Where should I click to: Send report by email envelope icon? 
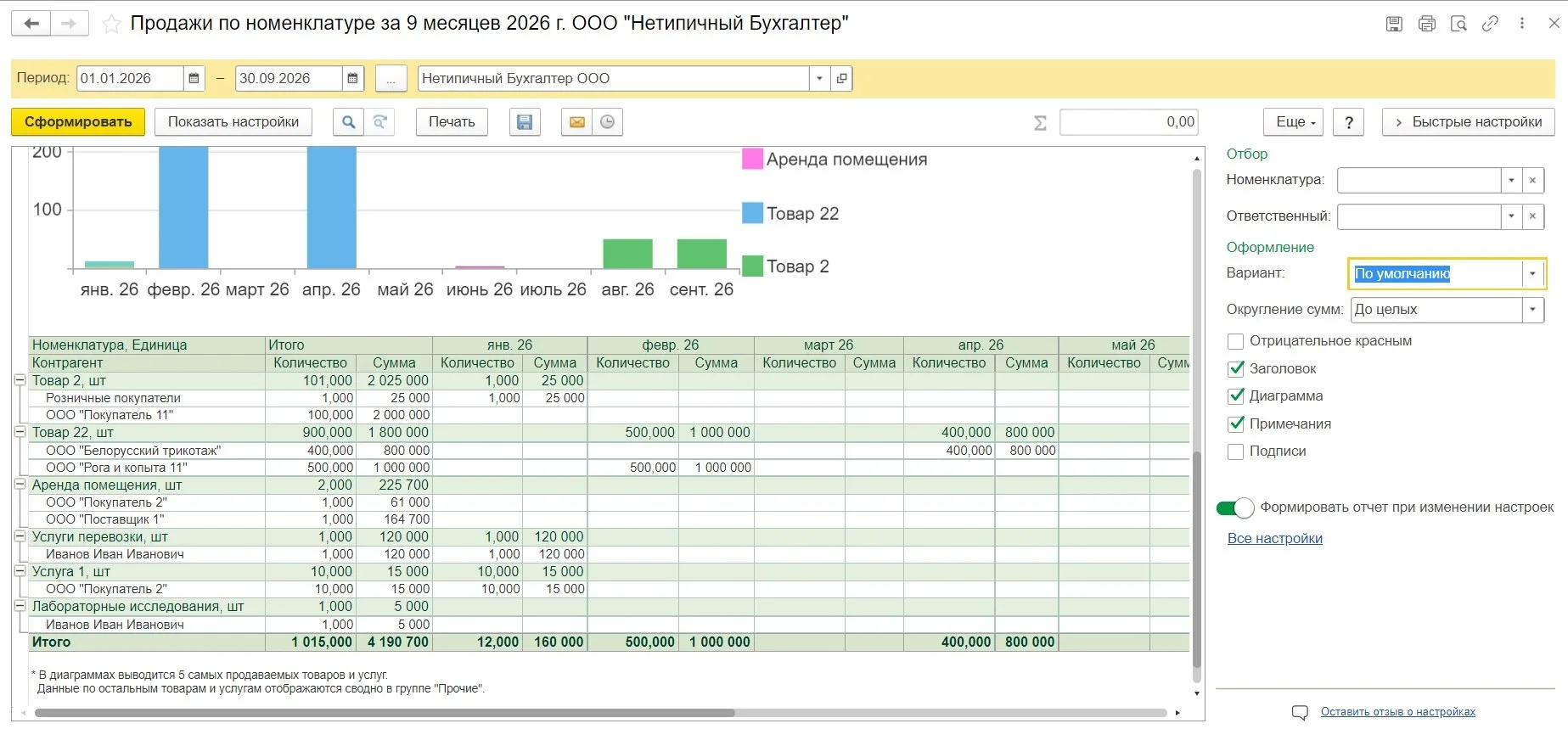(x=576, y=122)
